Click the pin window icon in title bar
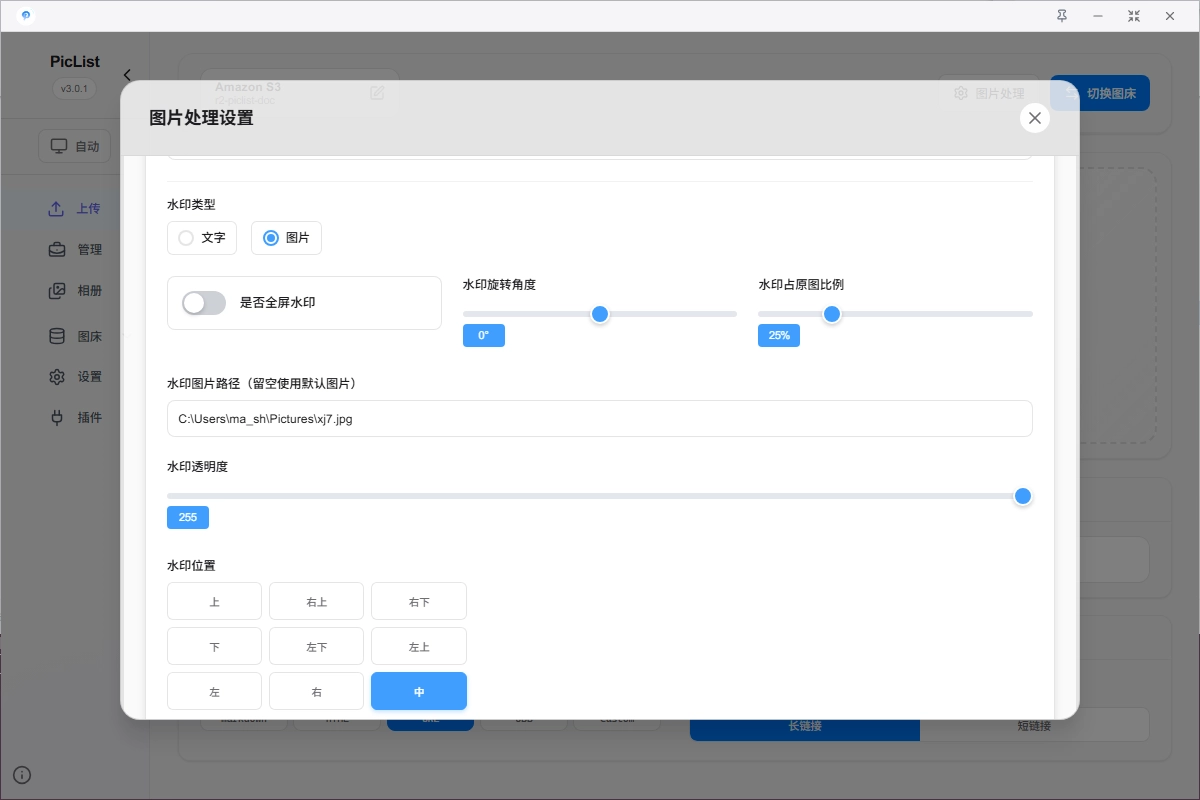 (x=1062, y=16)
